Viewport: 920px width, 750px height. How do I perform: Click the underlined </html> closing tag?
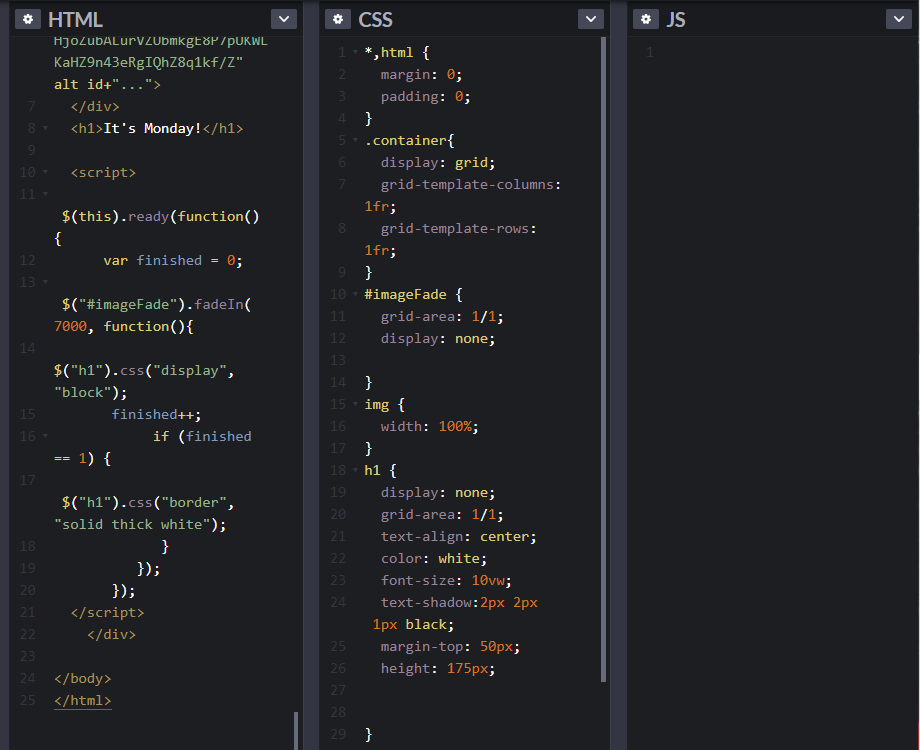pos(82,700)
